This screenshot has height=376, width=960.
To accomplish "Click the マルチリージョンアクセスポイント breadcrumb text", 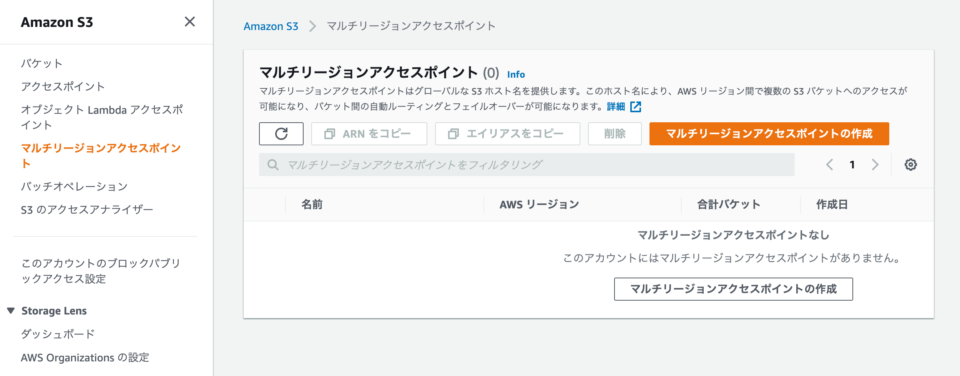I will [411, 26].
